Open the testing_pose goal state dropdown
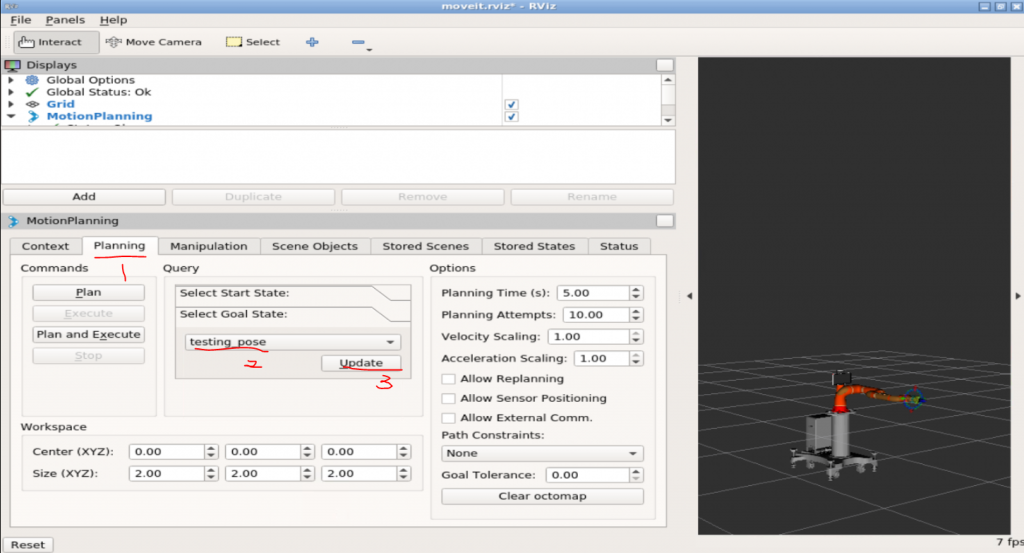Screen dimensions: 1024x553 [293, 342]
